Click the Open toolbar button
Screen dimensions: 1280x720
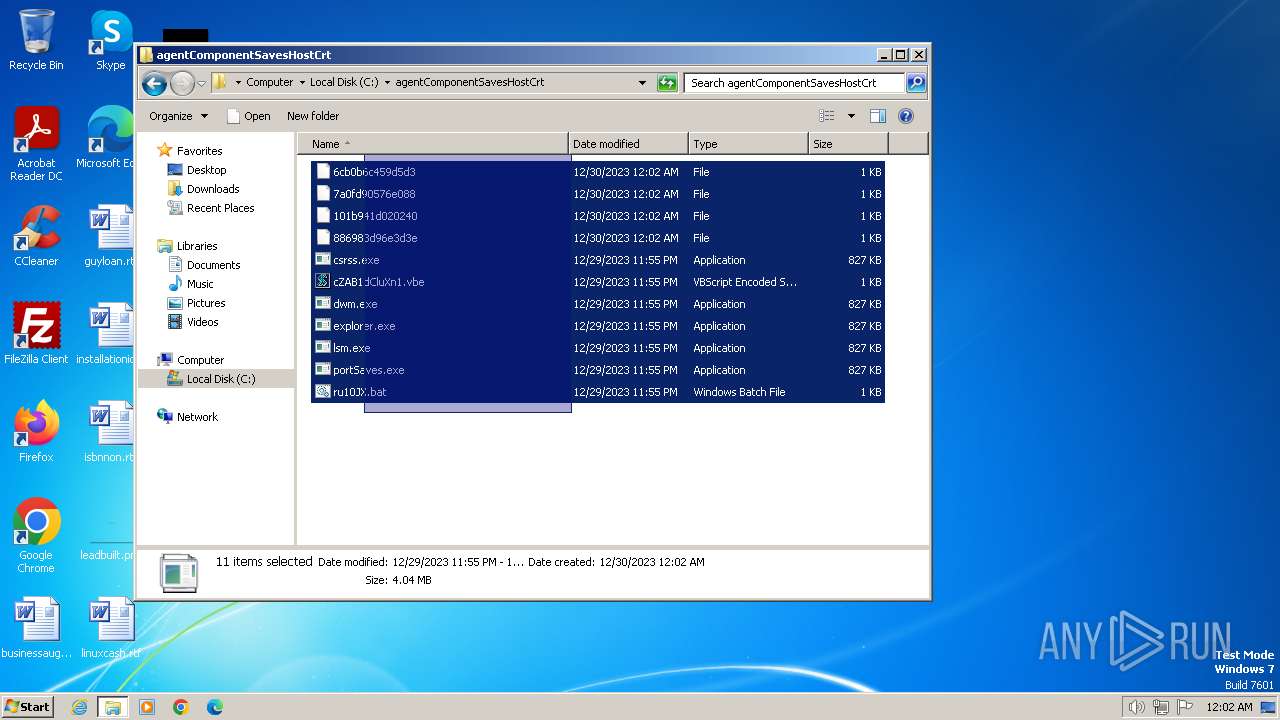(248, 116)
